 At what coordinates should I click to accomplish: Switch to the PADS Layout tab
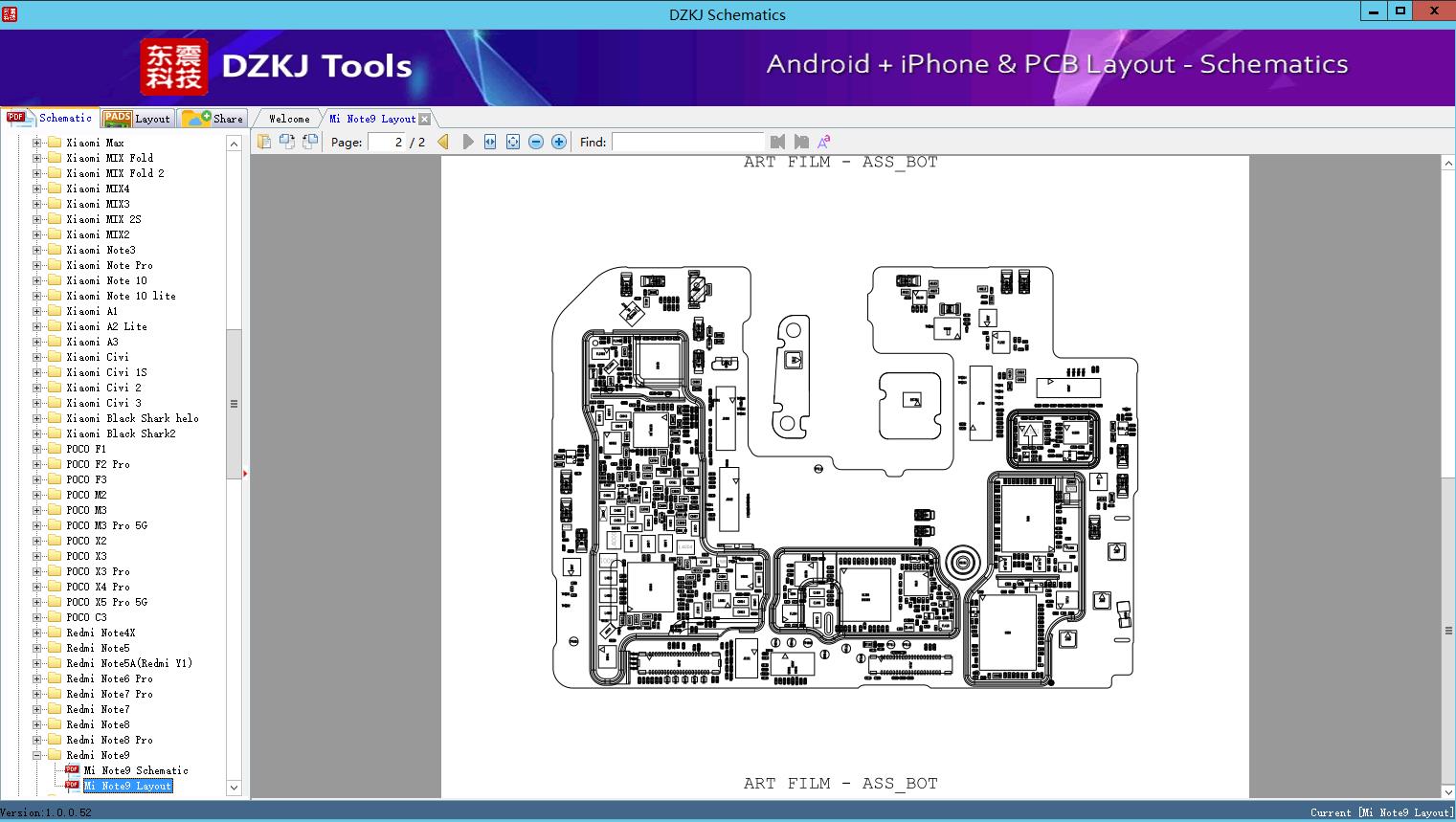point(137,118)
